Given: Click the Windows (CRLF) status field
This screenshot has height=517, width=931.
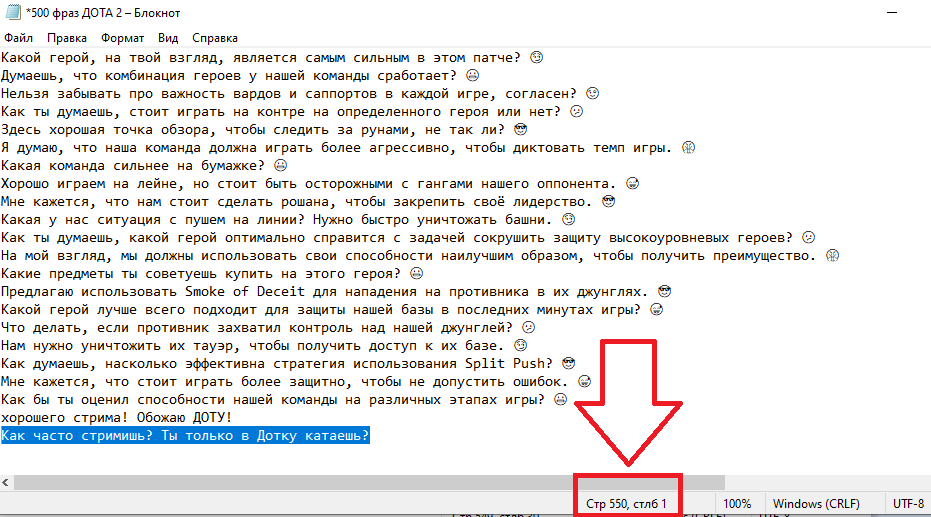Looking at the screenshot, I should click(816, 504).
